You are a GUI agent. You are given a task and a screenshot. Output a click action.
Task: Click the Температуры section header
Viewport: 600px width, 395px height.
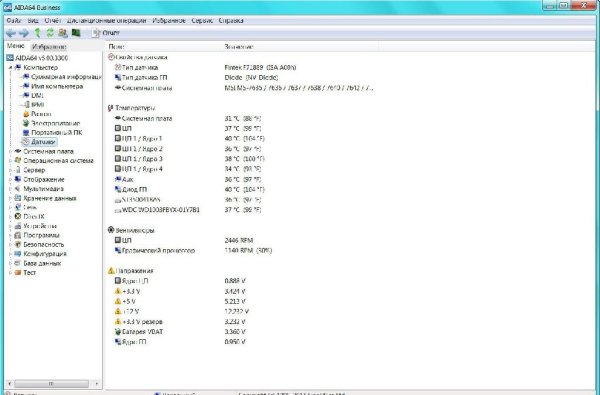[131, 108]
